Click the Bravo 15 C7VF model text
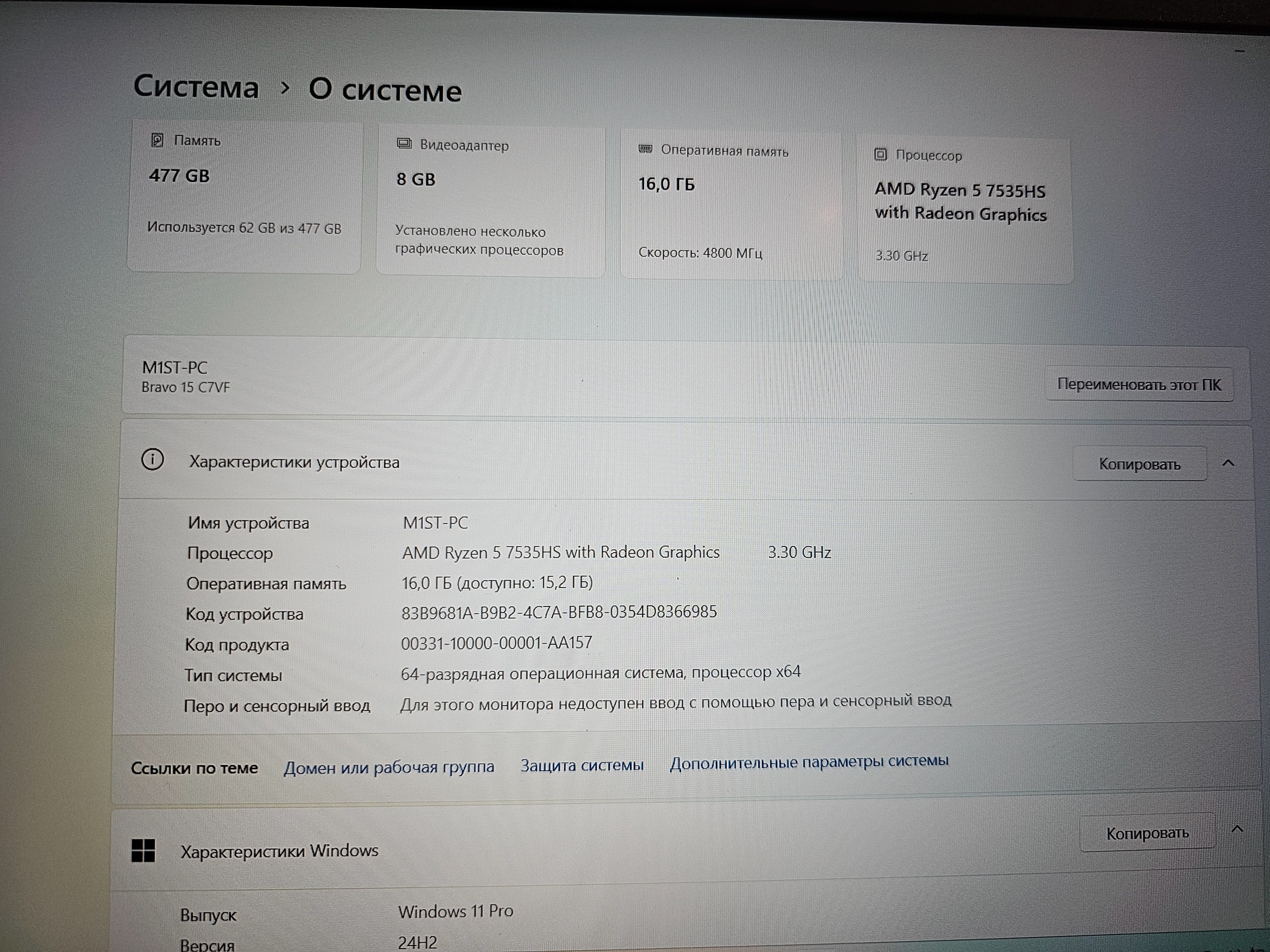The width and height of the screenshot is (1270, 952). click(186, 387)
